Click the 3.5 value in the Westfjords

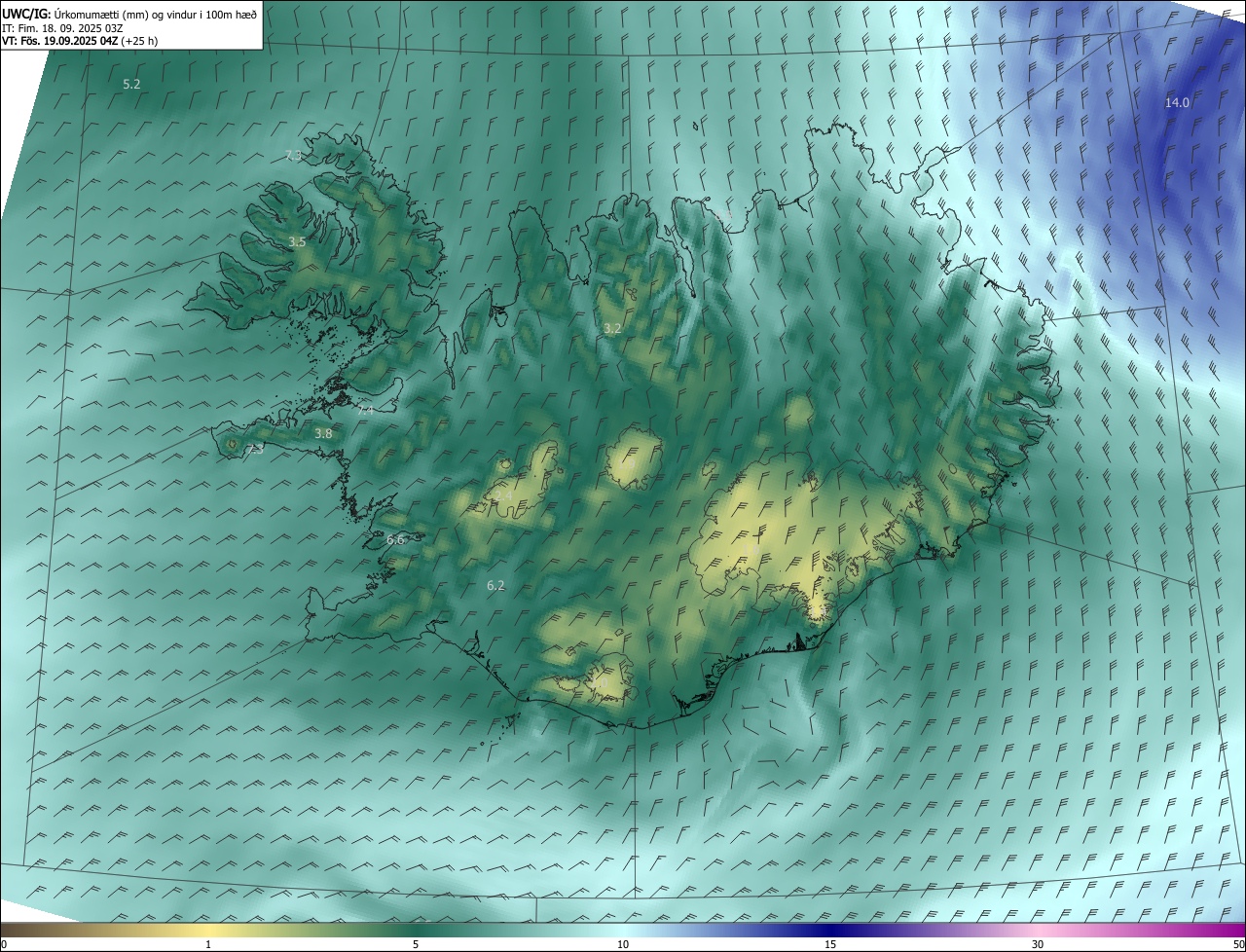pos(297,241)
